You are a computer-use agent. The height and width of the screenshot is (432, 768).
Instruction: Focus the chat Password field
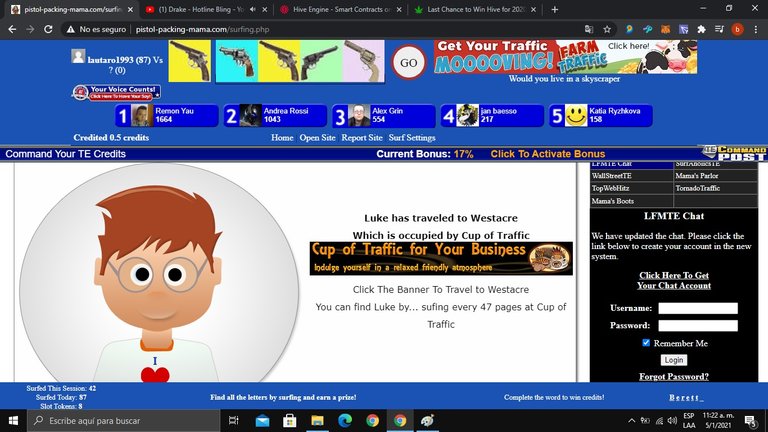click(698, 326)
